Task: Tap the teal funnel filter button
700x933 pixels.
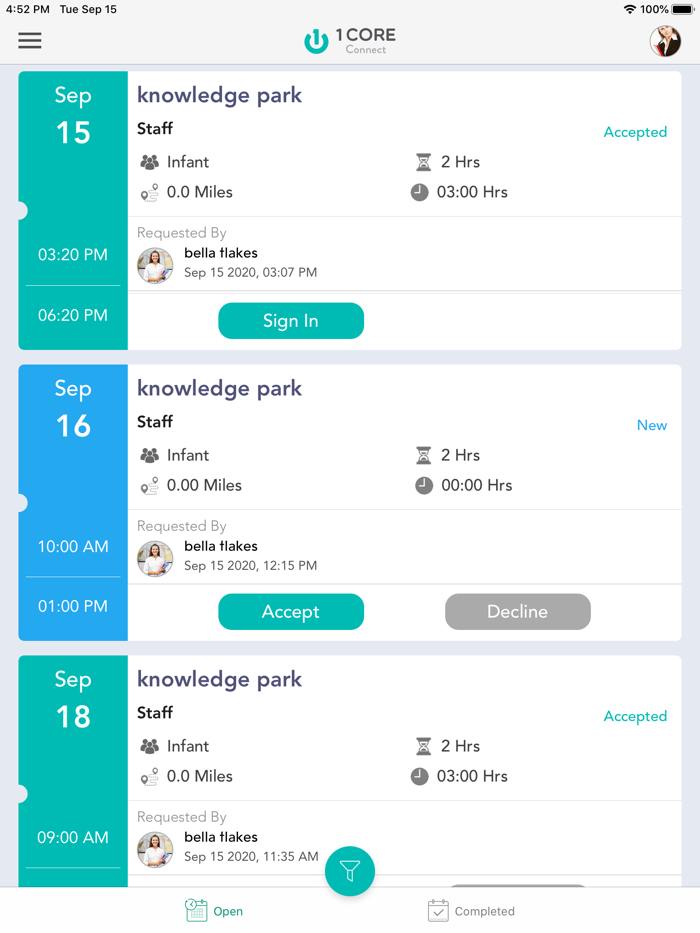Action: (349, 871)
